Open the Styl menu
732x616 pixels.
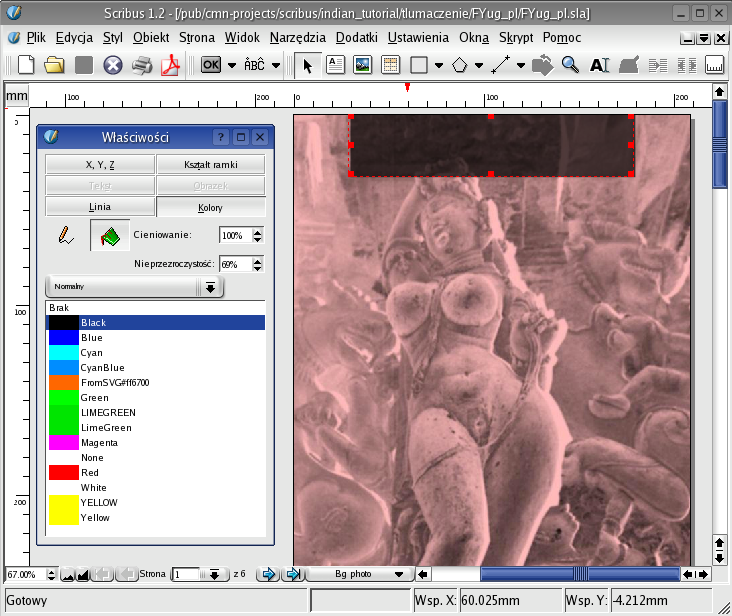tap(113, 37)
